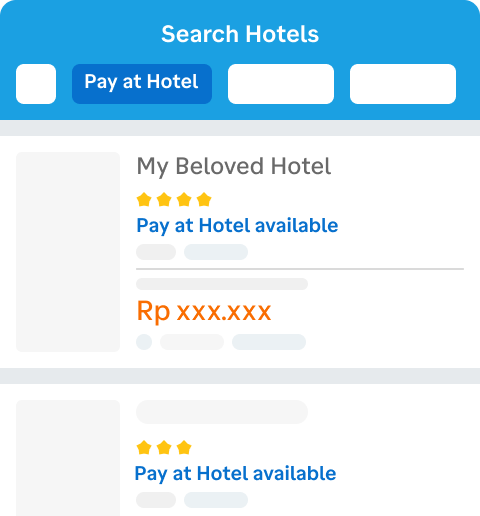Open Pay at Hotel available on My Beloved Hotel
This screenshot has width=480, height=516.
237,226
